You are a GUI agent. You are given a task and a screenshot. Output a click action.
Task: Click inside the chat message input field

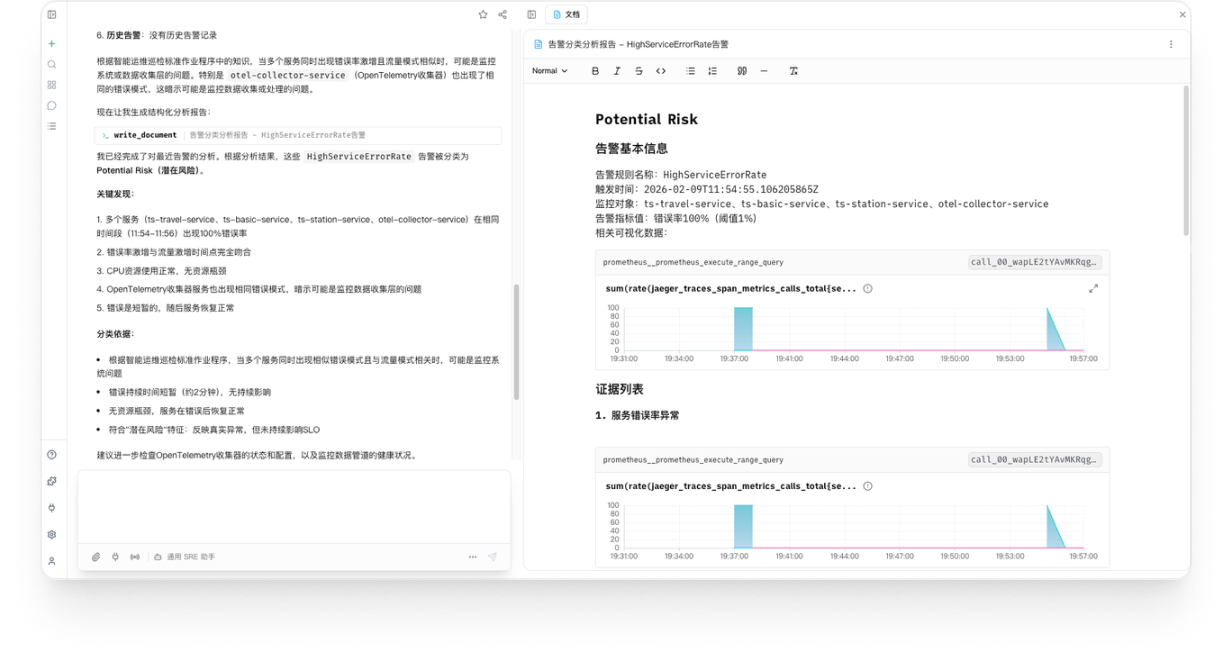coord(293,505)
